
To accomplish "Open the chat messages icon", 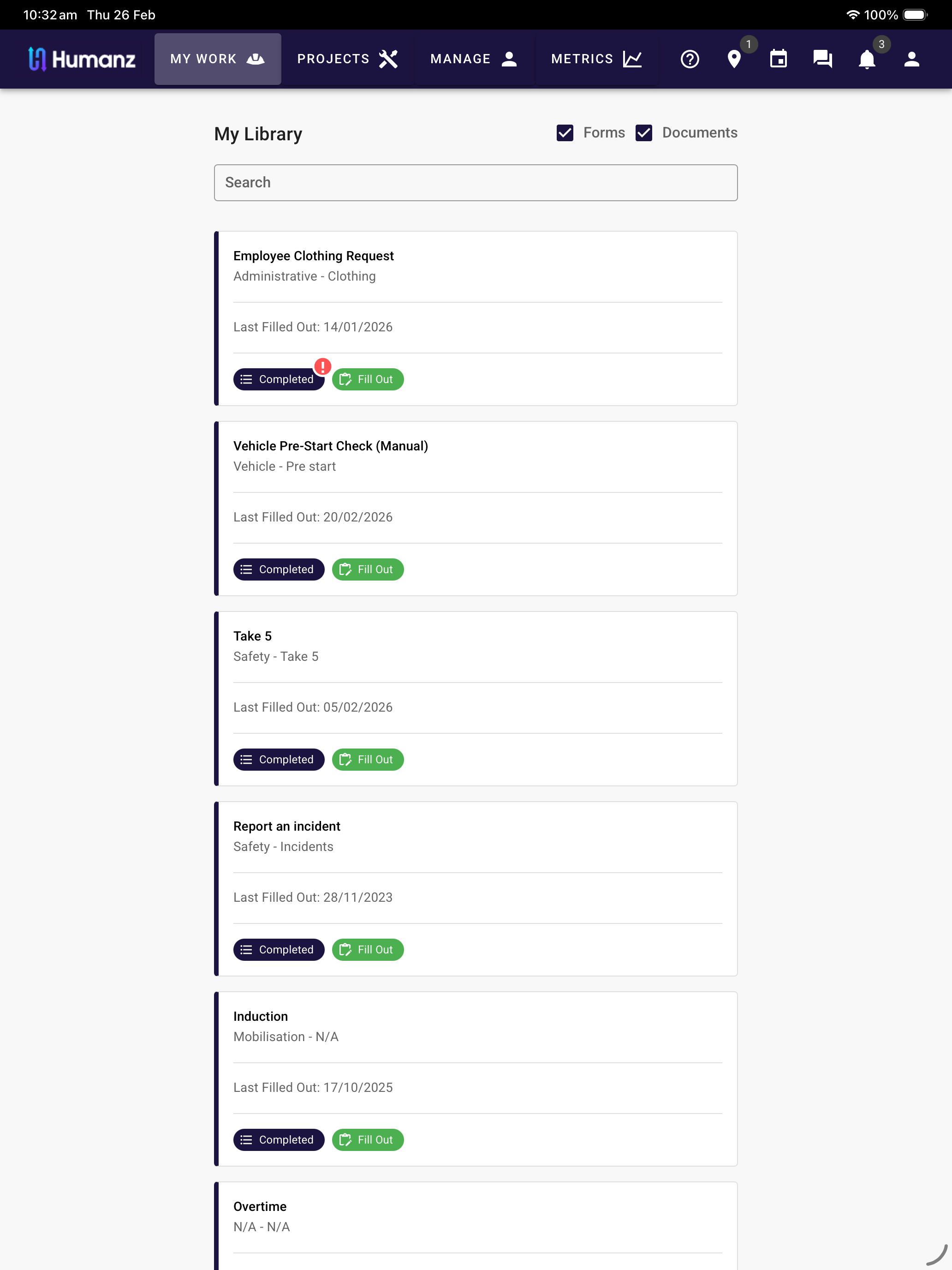I will point(822,59).
